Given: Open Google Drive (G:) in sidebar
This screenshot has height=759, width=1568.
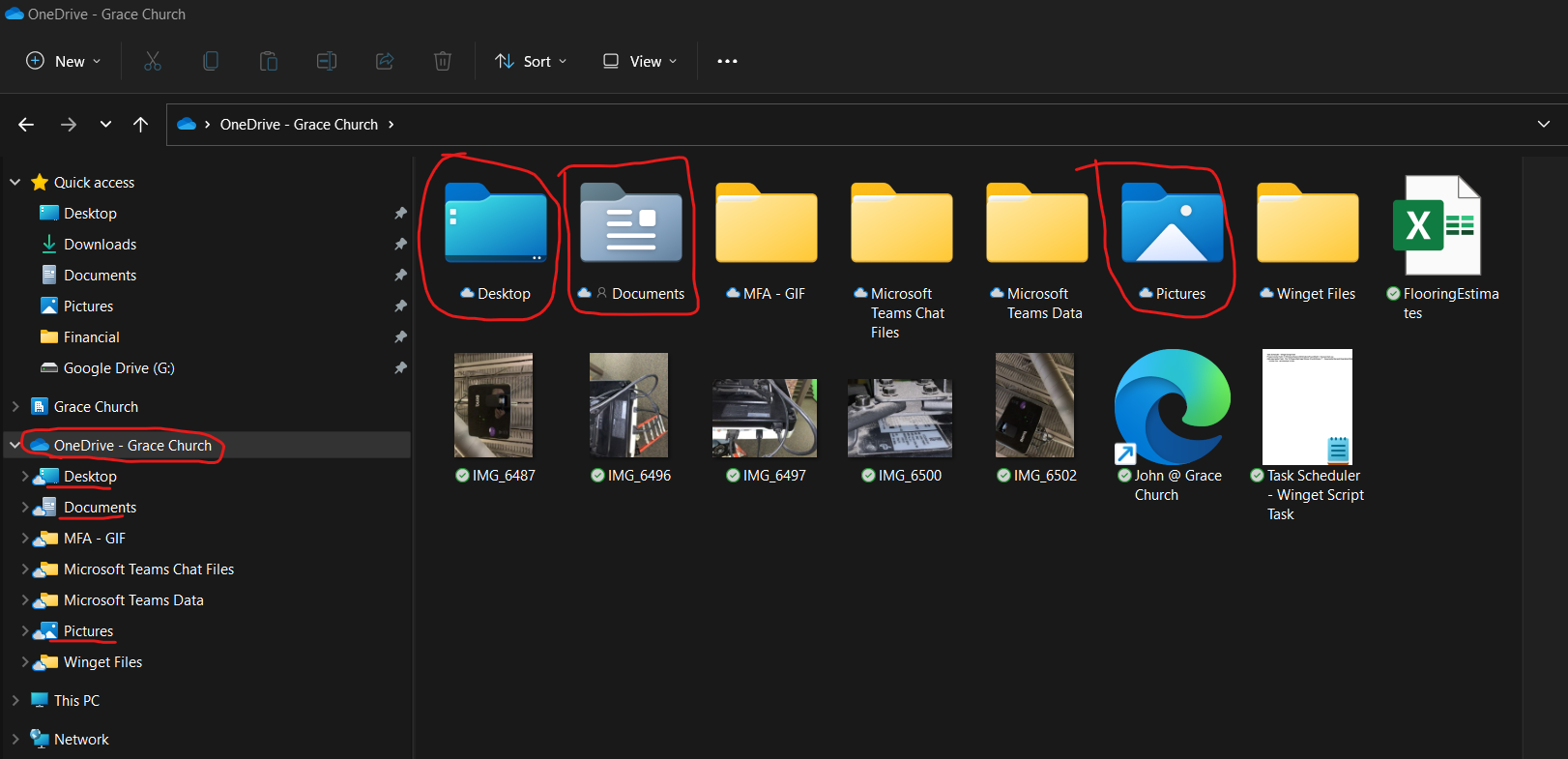Looking at the screenshot, I should click(x=118, y=368).
